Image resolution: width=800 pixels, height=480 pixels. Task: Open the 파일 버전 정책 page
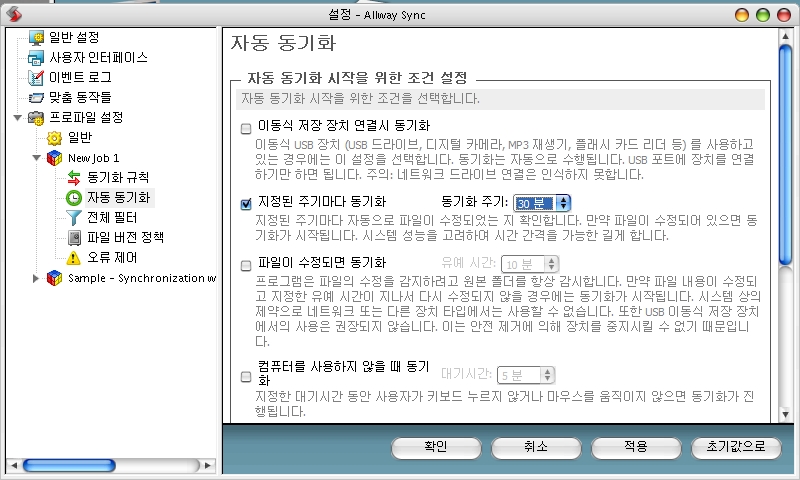pos(126,237)
